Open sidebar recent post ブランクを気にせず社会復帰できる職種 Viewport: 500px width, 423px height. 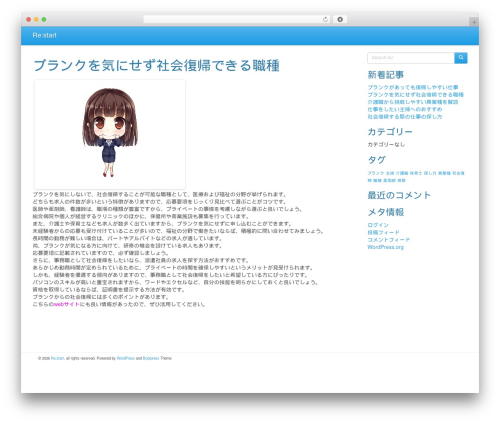tap(415, 95)
